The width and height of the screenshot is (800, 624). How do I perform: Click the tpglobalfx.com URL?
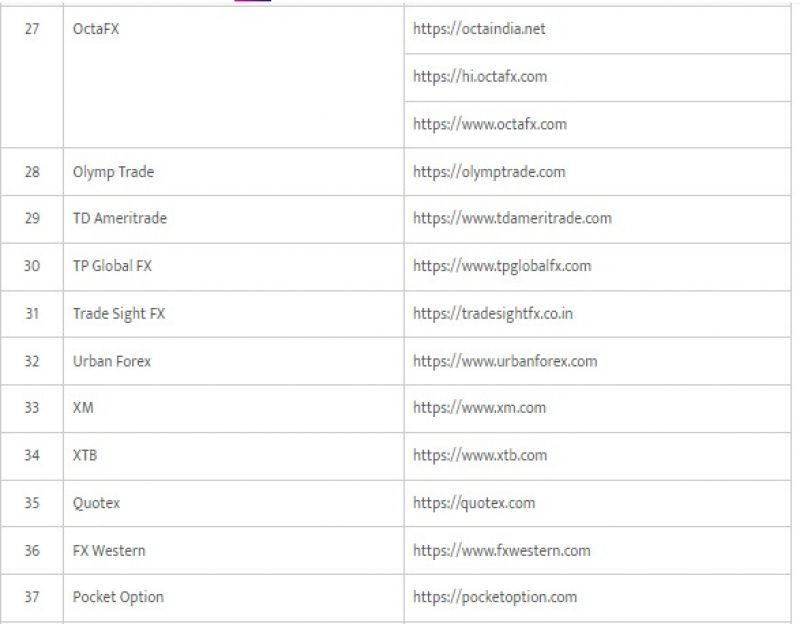pyautogui.click(x=502, y=266)
